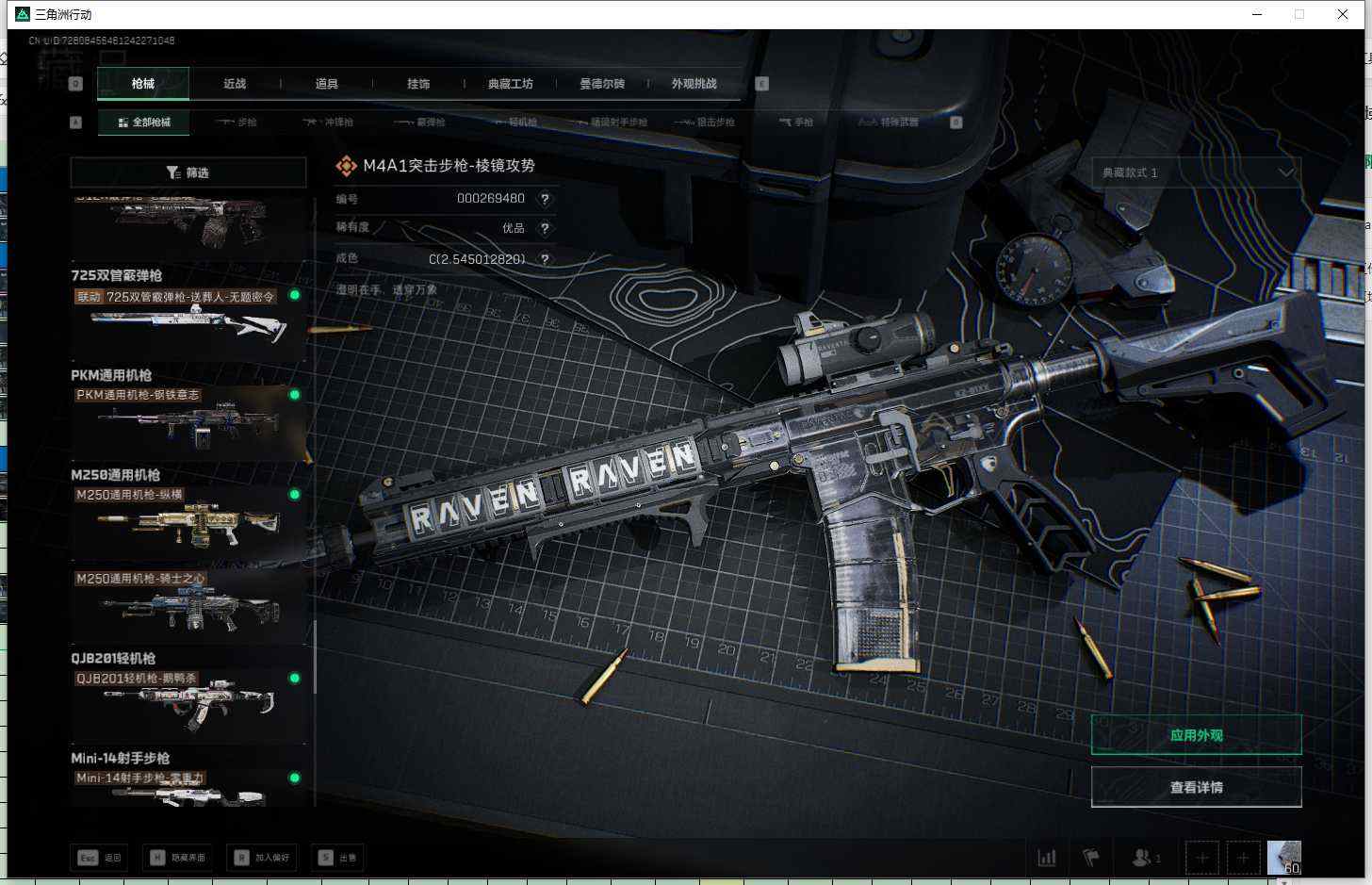Minimize the 三角洲行动 window
The width and height of the screenshot is (1372, 885).
click(1257, 14)
